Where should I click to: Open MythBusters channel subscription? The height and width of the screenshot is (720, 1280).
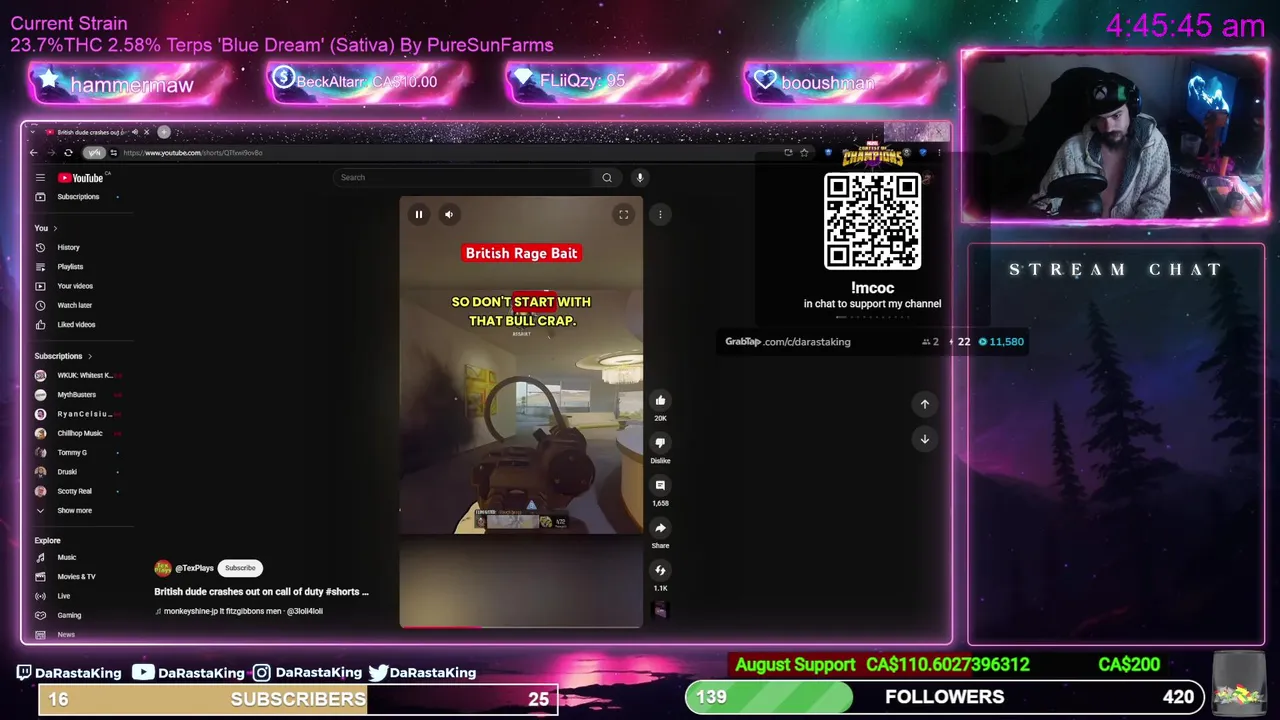pos(78,395)
